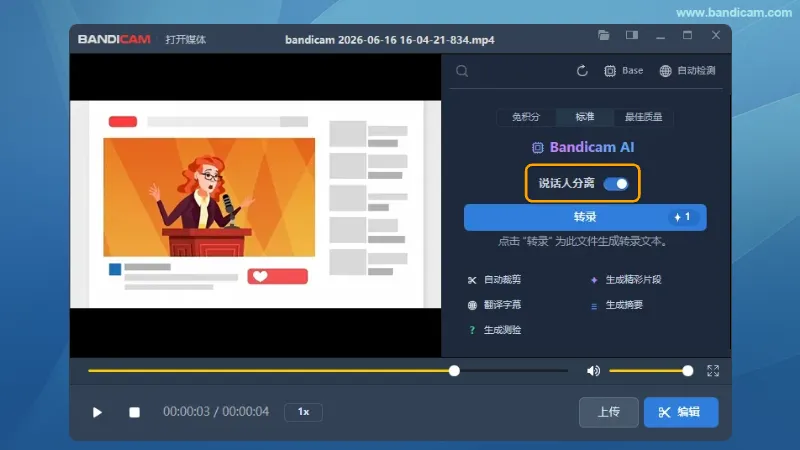Click 生成精彩片段 option
The height and width of the screenshot is (450, 800).
pos(626,280)
